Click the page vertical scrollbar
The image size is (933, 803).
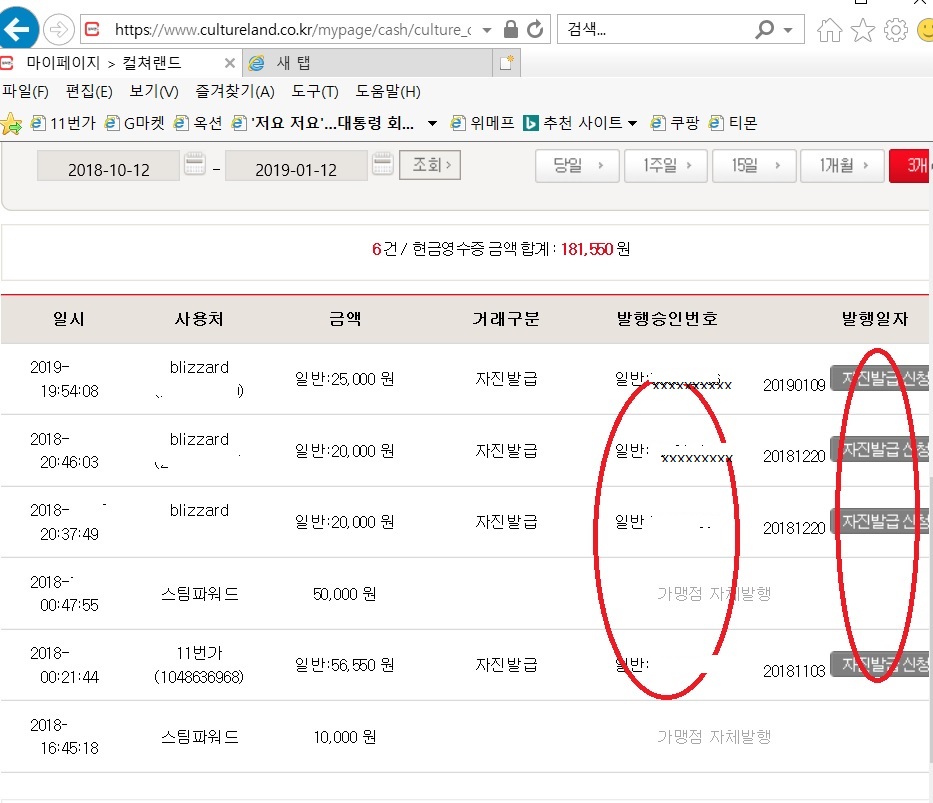click(931, 619)
